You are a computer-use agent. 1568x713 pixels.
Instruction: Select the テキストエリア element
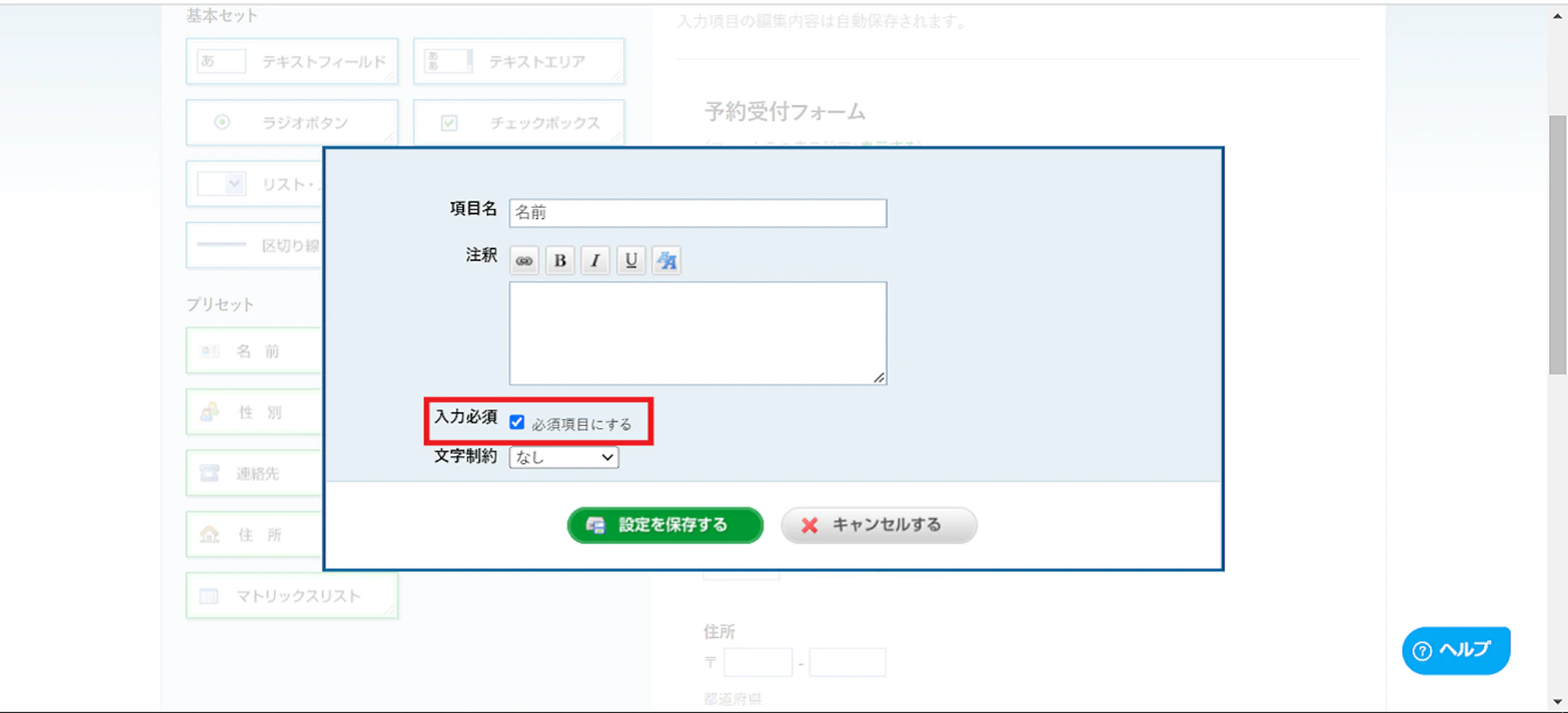tap(518, 61)
